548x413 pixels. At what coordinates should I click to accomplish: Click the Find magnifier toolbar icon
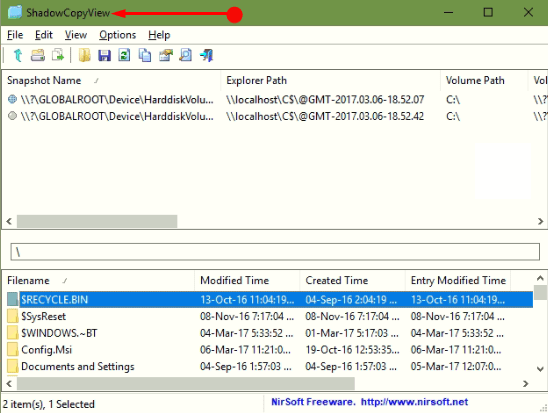click(186, 55)
